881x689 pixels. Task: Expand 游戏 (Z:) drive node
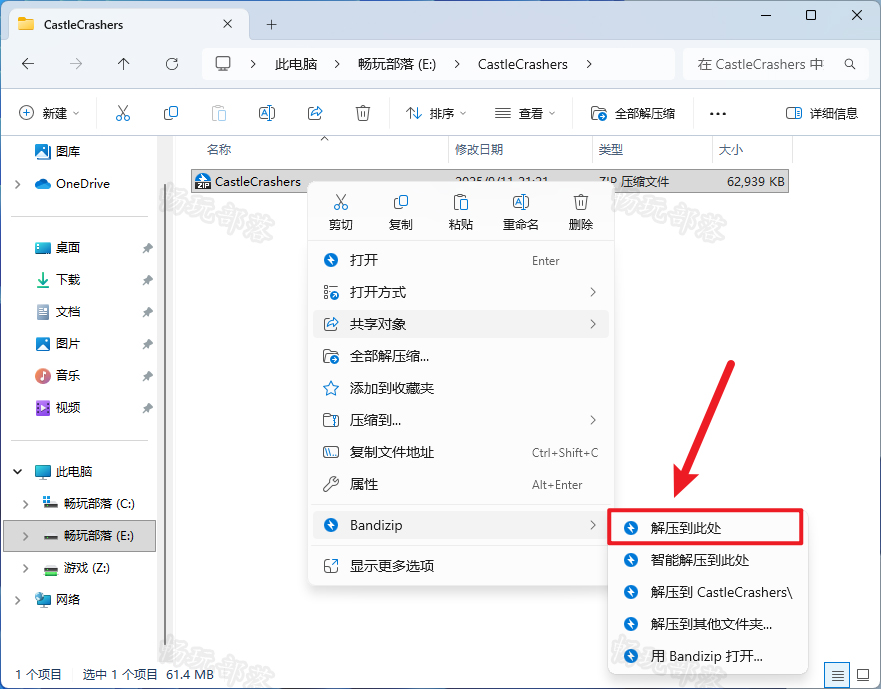(x=25, y=568)
